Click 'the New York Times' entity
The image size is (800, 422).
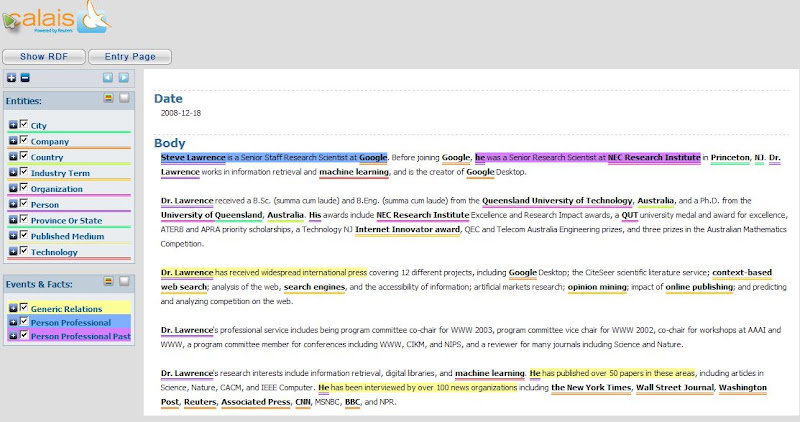[591, 388]
